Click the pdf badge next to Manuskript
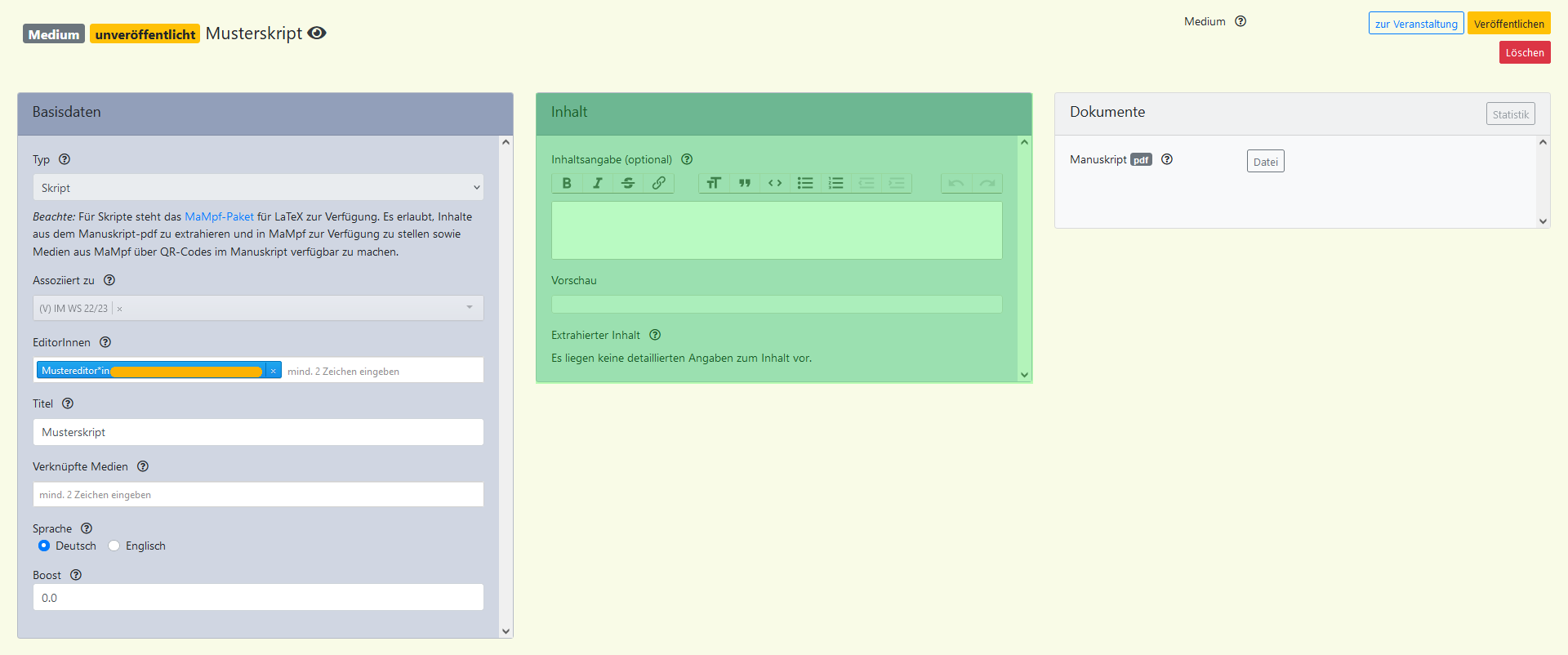The width and height of the screenshot is (1568, 655). click(1141, 160)
